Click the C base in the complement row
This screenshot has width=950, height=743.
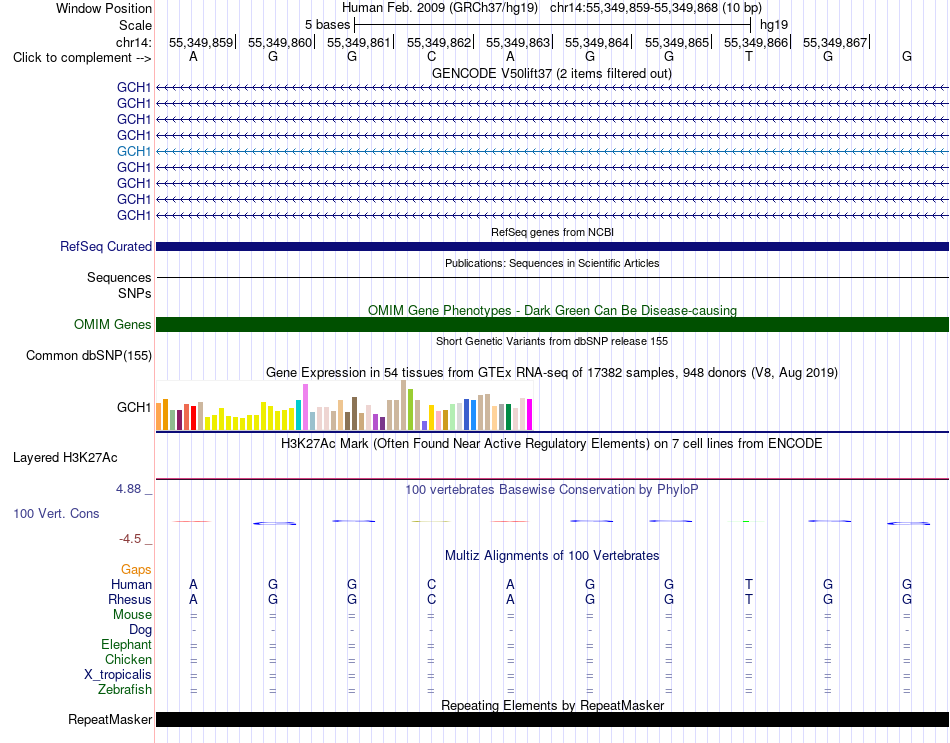431,56
